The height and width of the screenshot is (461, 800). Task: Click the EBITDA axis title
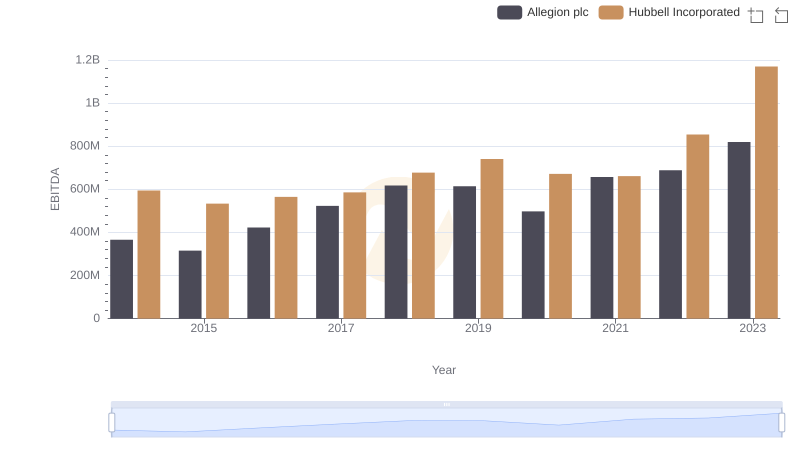[x=55, y=189]
